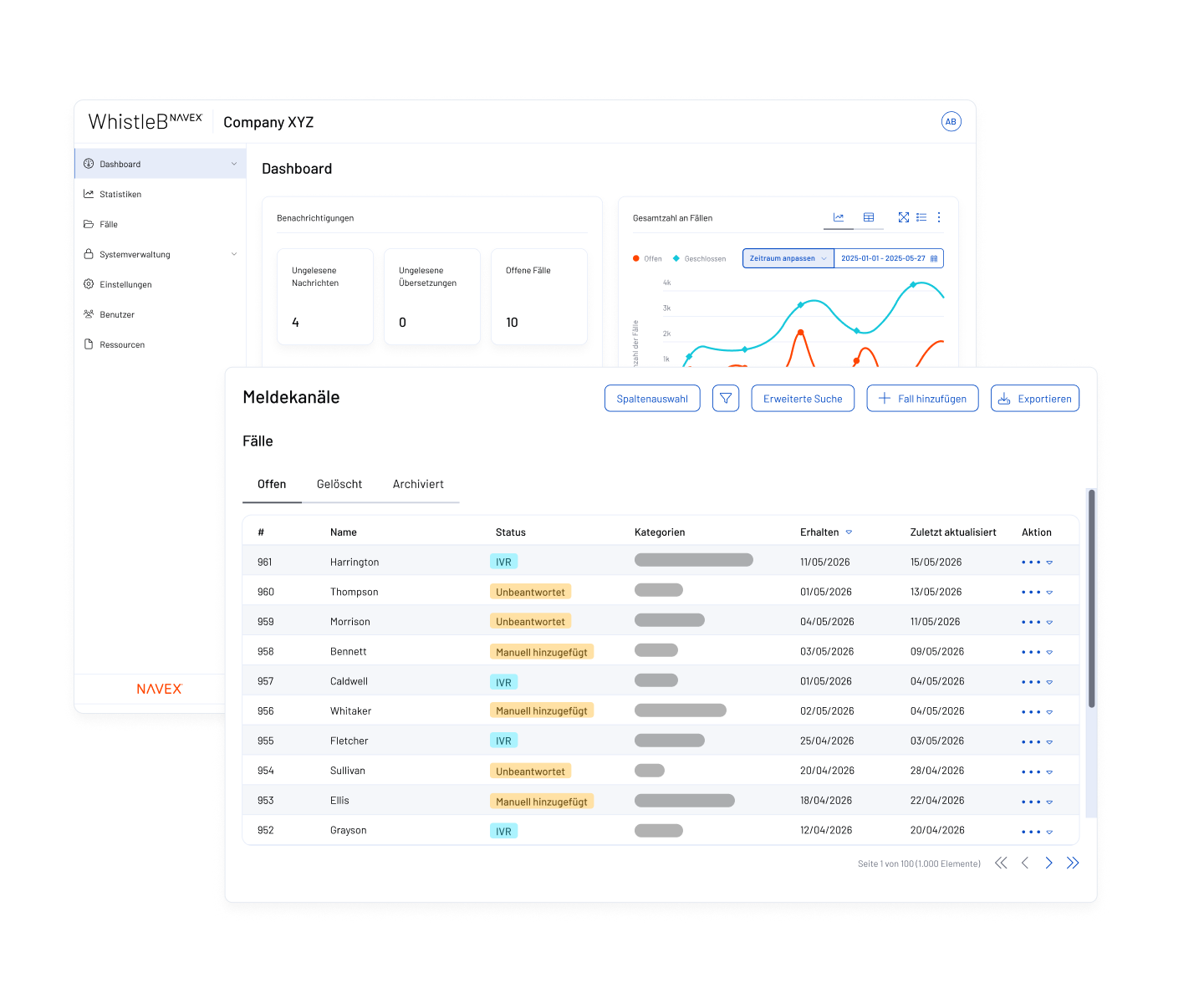Viewport: 1204px width, 1003px height.
Task: Open actions dots for case 952 Grayson
Action: pos(1031,832)
